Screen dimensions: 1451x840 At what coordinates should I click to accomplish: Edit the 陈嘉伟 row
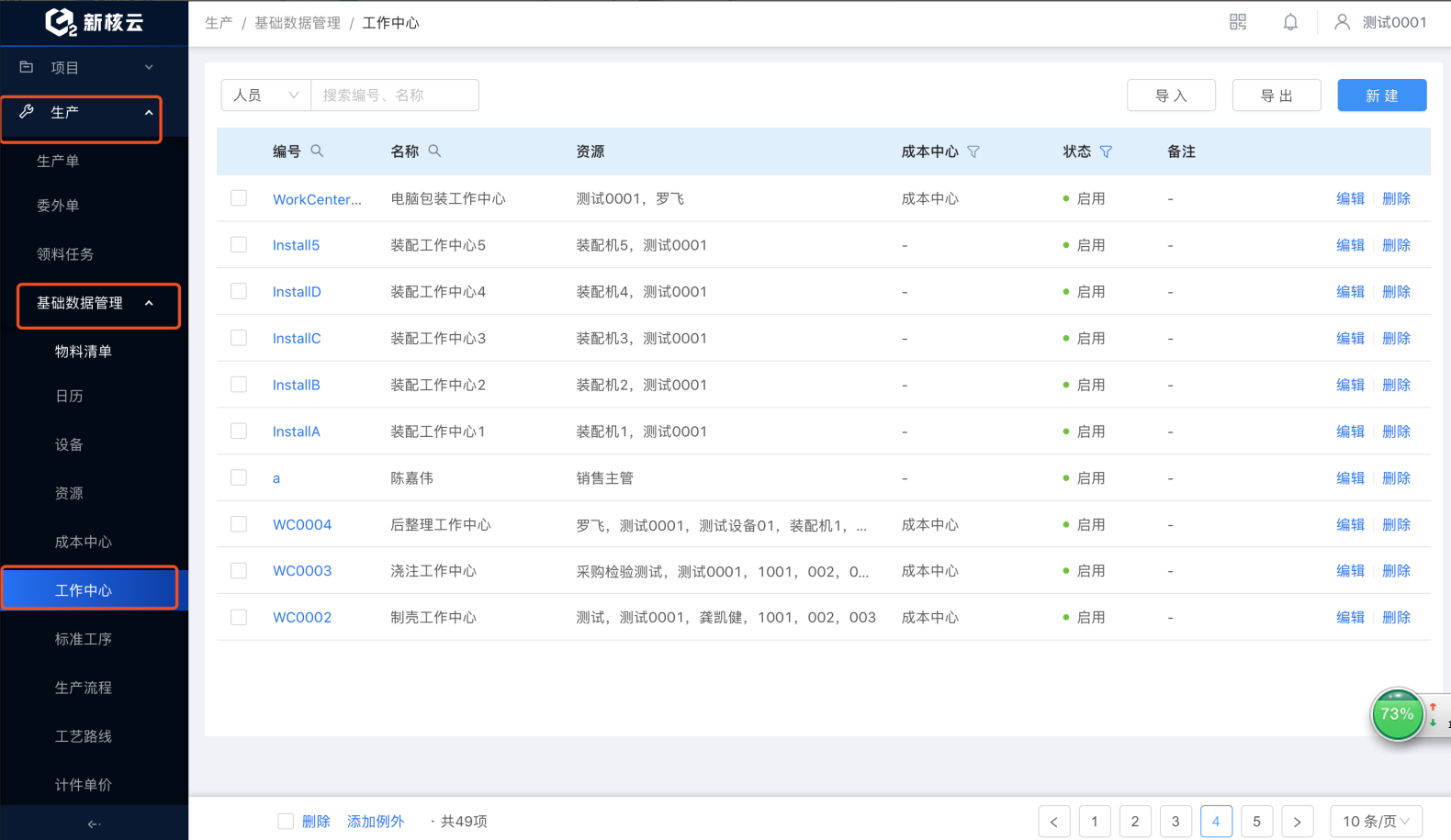click(1350, 477)
